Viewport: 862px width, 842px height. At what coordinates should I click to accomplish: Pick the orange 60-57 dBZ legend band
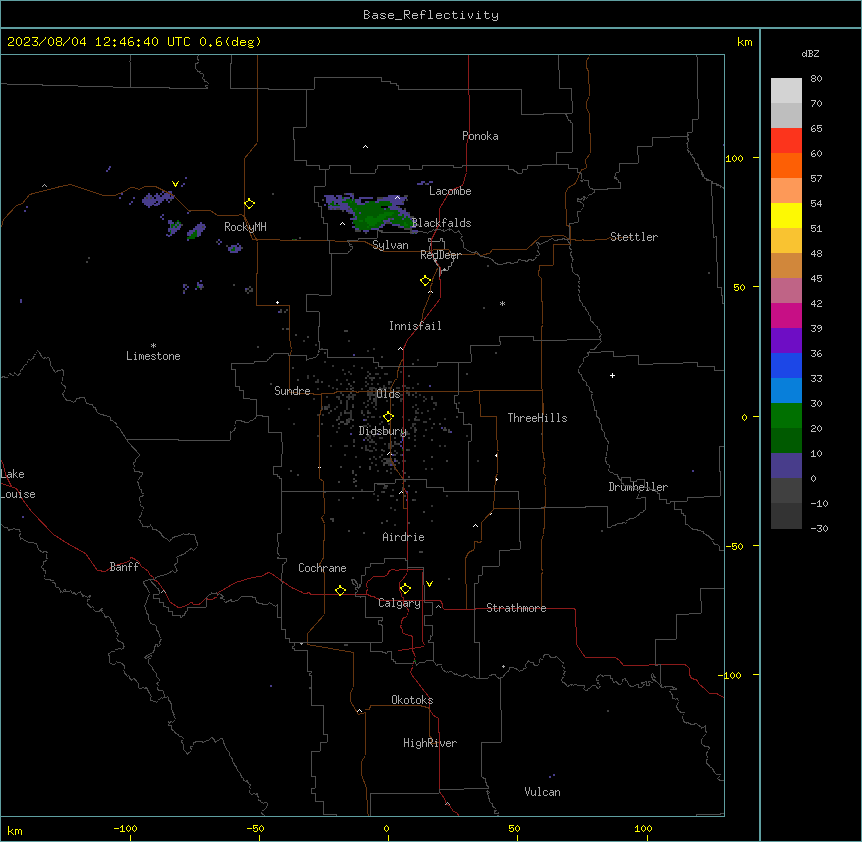pos(786,165)
